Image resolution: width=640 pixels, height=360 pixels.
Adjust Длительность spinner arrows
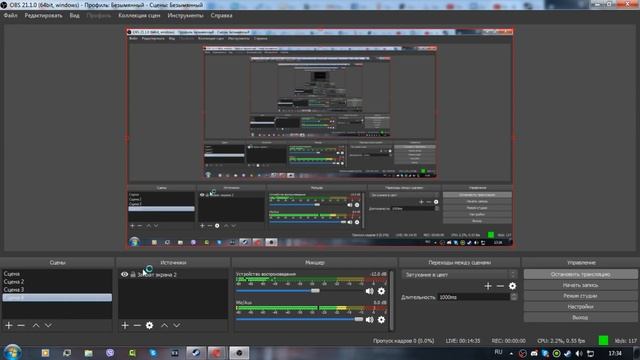[x=514, y=297]
